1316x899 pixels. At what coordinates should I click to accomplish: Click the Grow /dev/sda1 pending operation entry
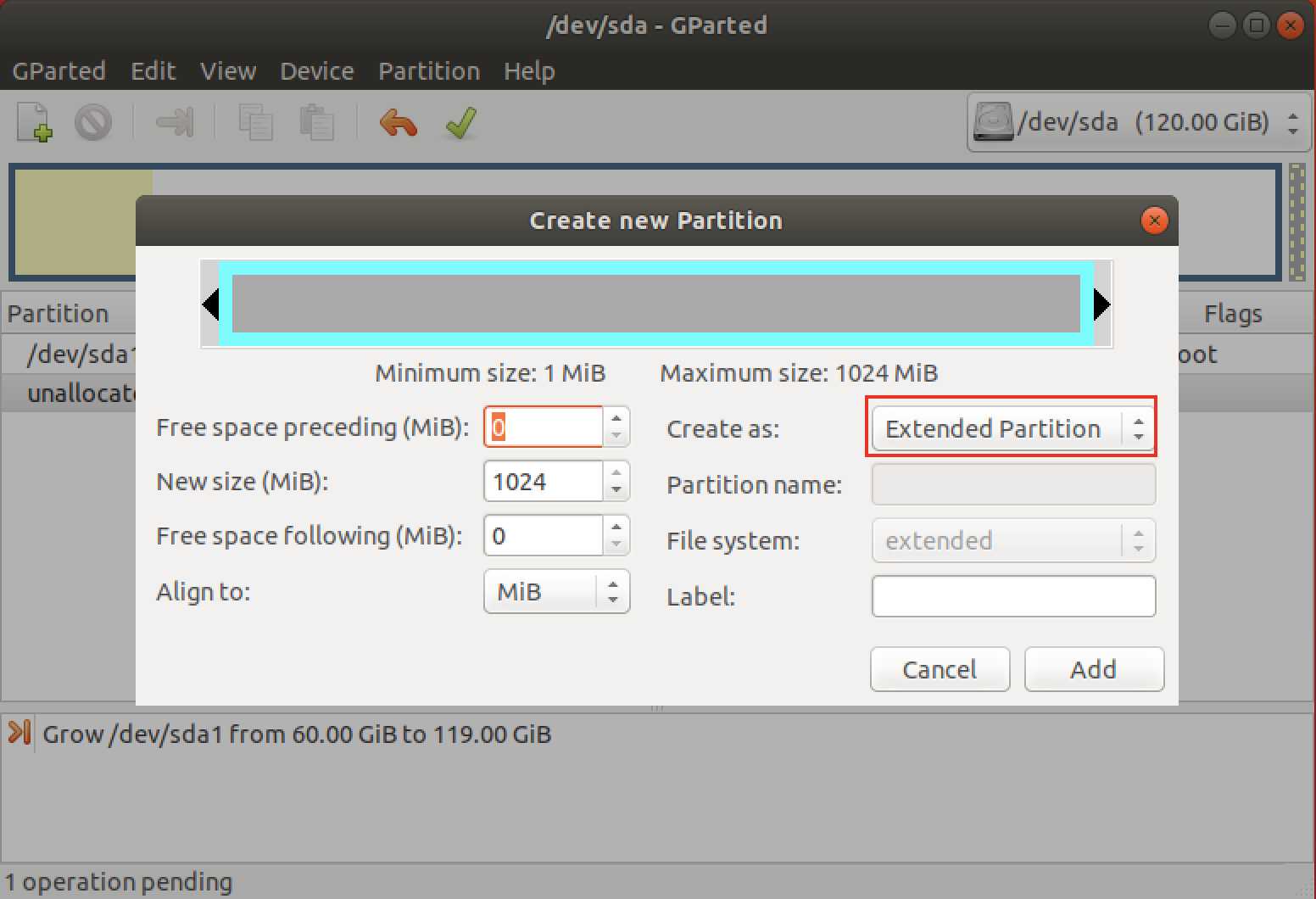click(297, 734)
